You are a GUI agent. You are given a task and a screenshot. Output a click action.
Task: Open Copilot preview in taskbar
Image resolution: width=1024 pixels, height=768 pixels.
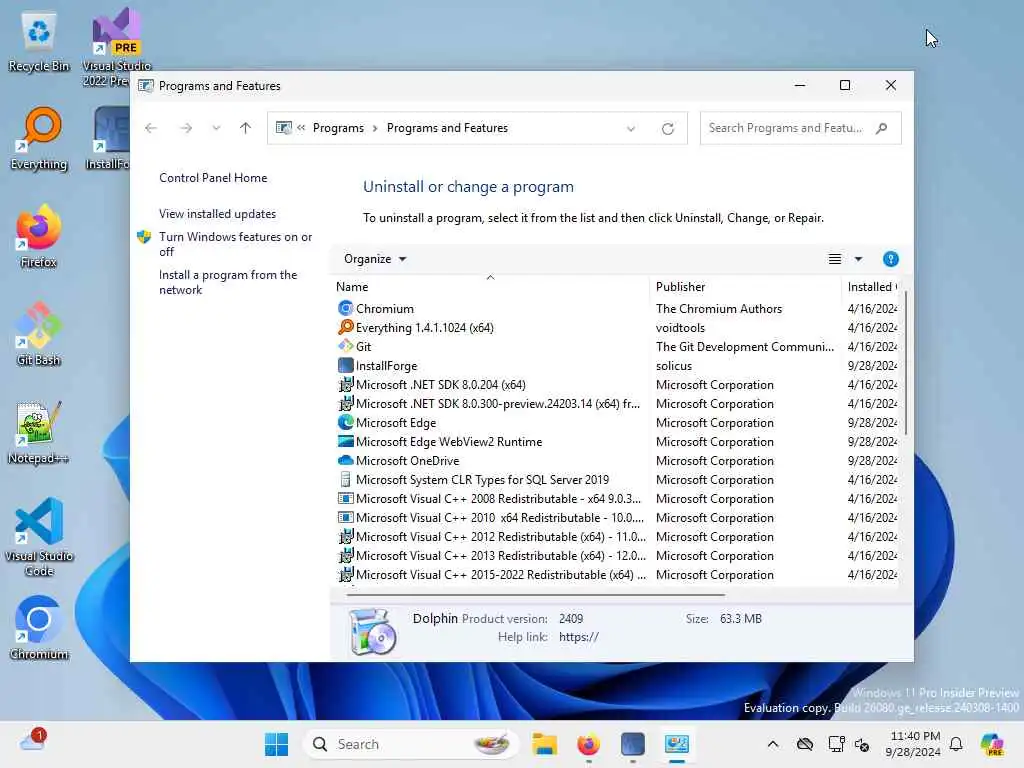(x=992, y=744)
